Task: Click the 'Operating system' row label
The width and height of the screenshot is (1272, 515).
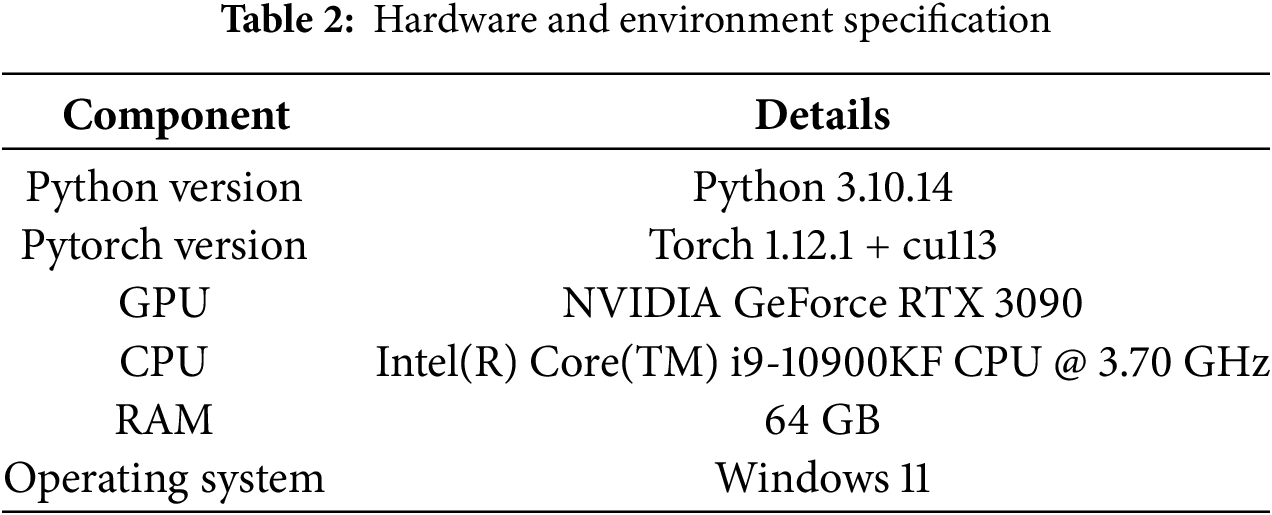Action: click(x=164, y=477)
